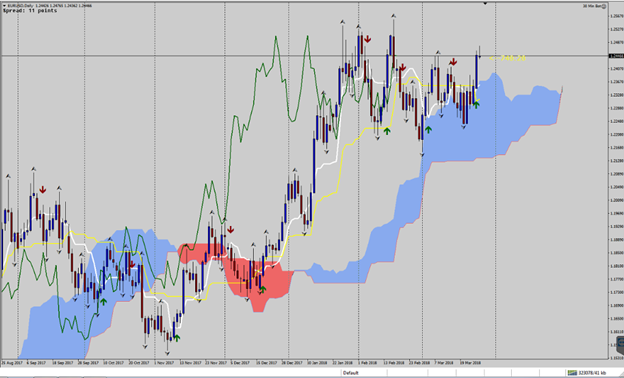The height and width of the screenshot is (378, 624).
Task: Click the green up arrow near 19 Mar 2018
Action: pyautogui.click(x=476, y=105)
